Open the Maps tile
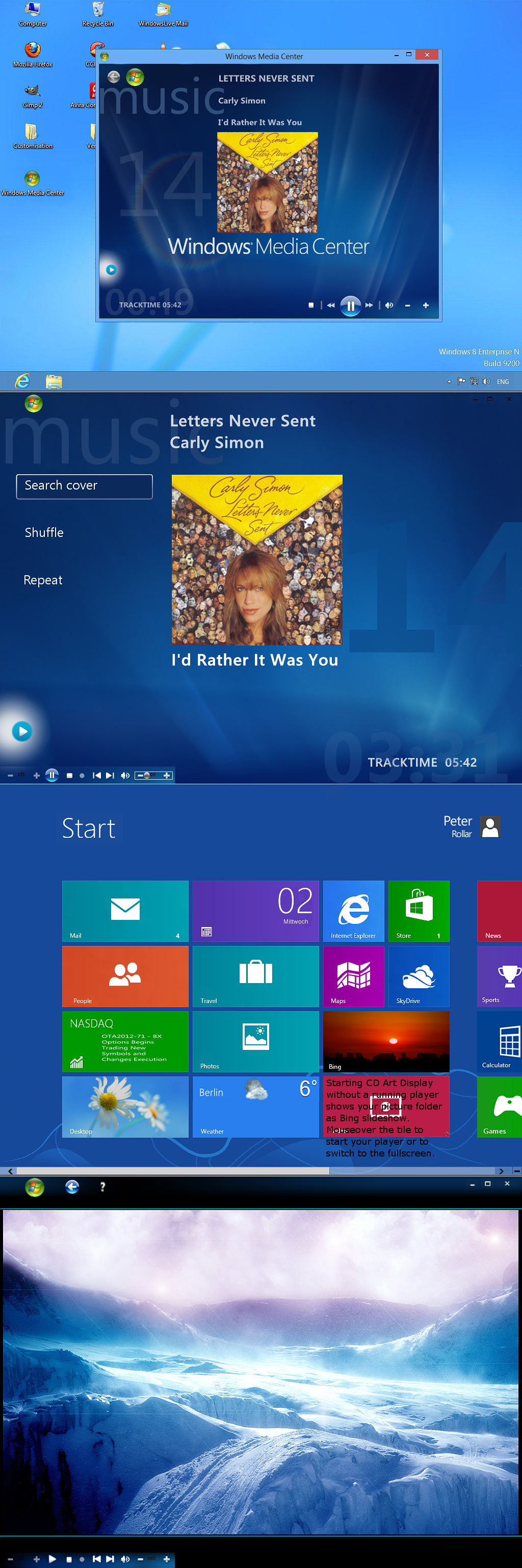This screenshot has height=1568, width=522. (x=353, y=976)
